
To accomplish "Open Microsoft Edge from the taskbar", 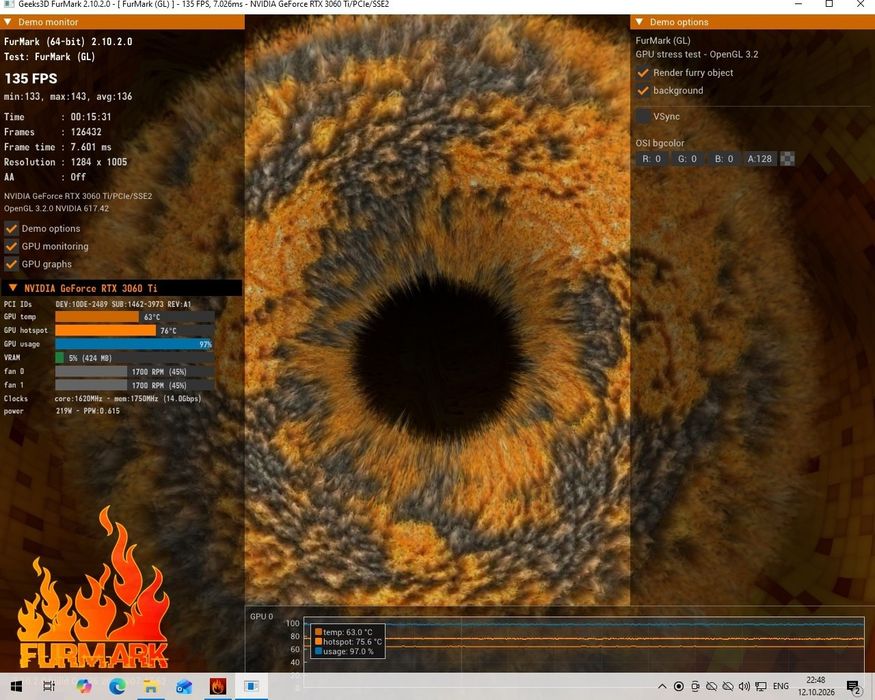I will (x=117, y=686).
